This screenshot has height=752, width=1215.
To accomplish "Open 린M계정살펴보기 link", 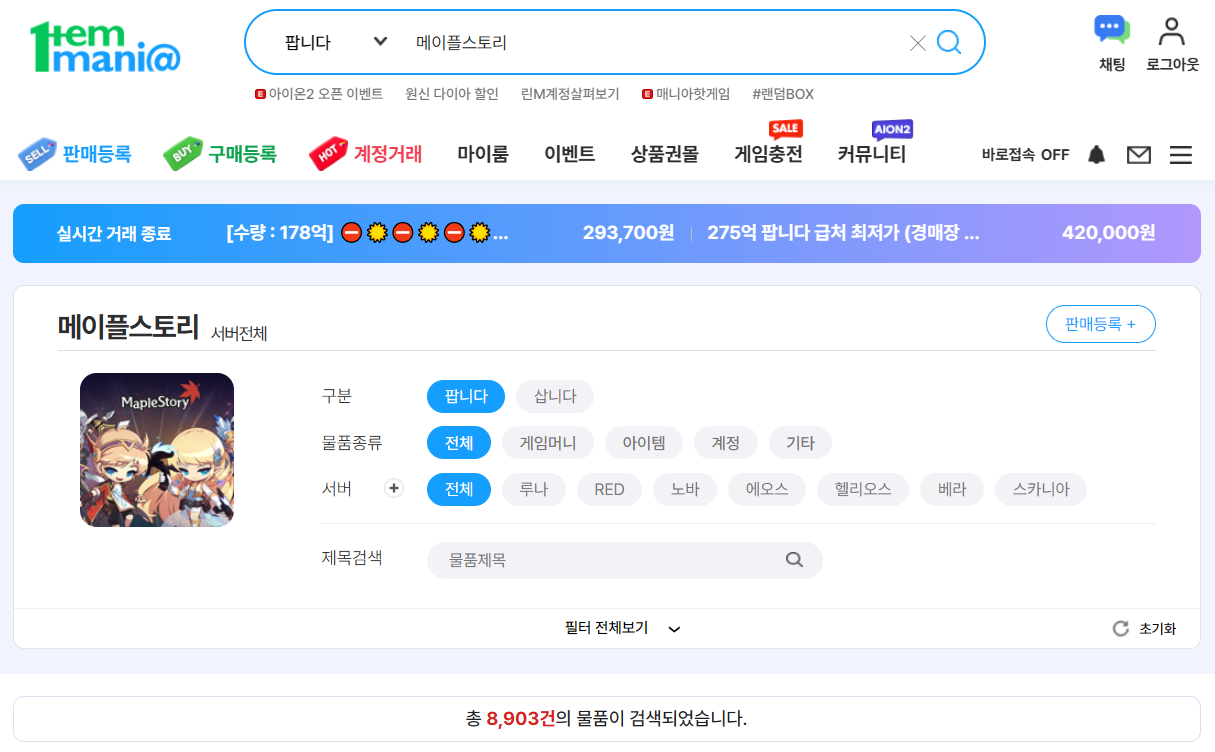I will click(570, 94).
